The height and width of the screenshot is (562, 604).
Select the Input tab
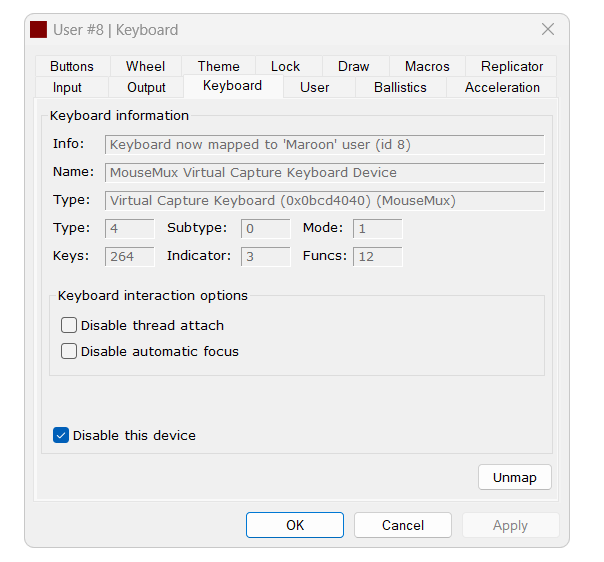pyautogui.click(x=67, y=88)
